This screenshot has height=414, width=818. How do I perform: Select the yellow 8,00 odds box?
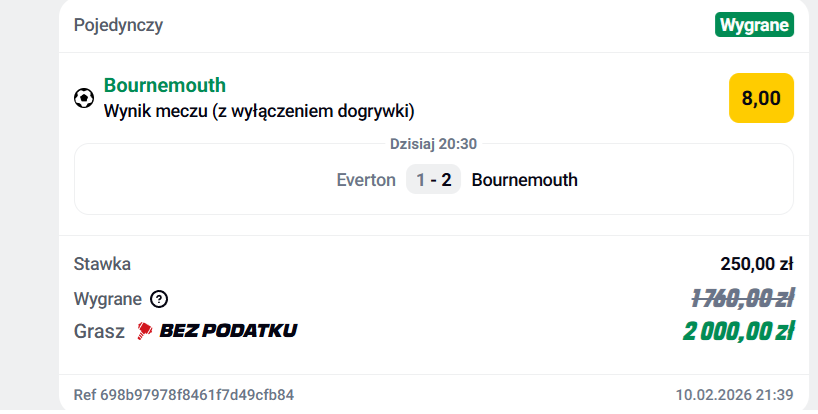point(761,98)
